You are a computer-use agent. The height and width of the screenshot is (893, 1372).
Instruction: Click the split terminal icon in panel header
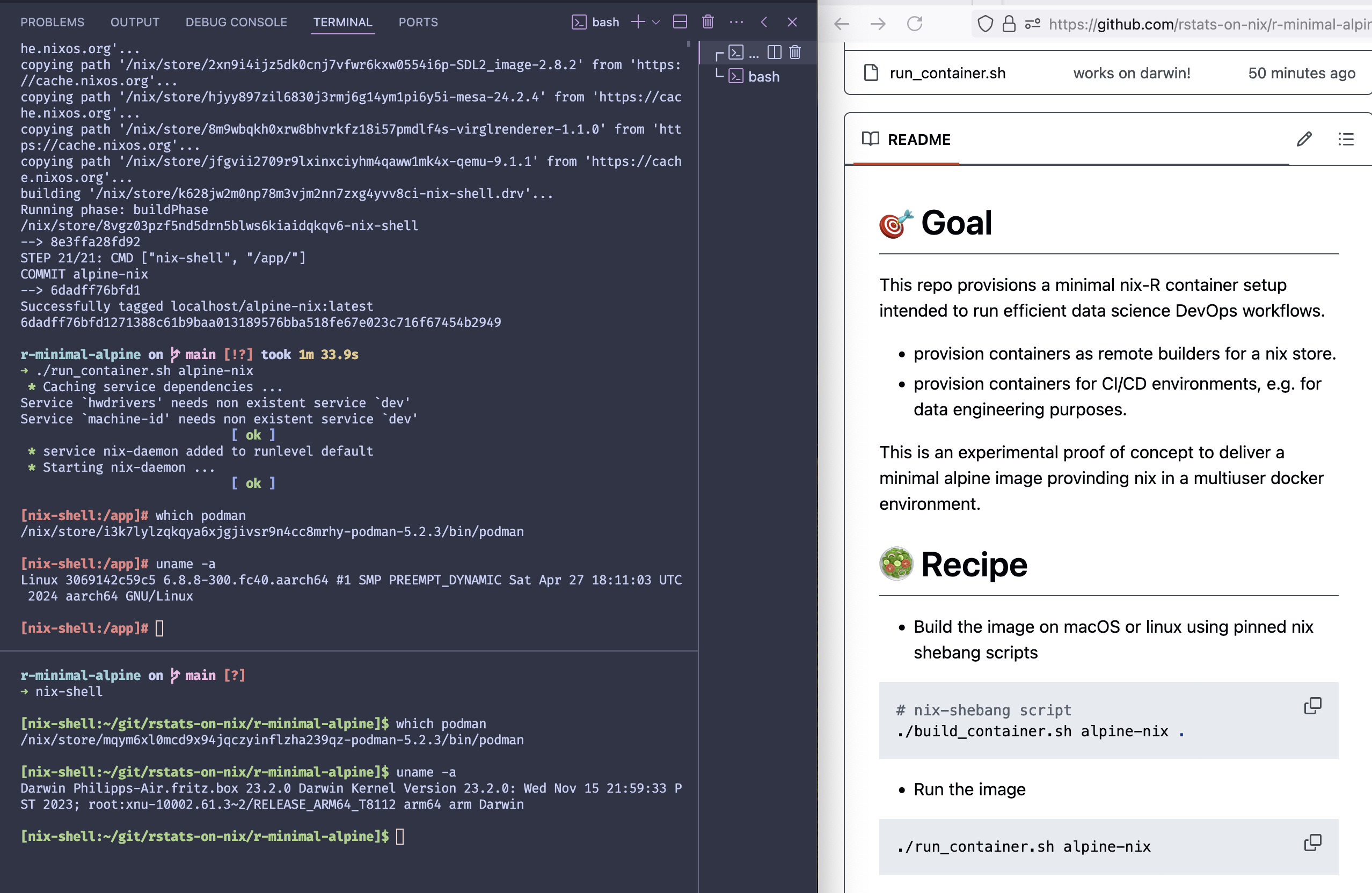coord(680,22)
